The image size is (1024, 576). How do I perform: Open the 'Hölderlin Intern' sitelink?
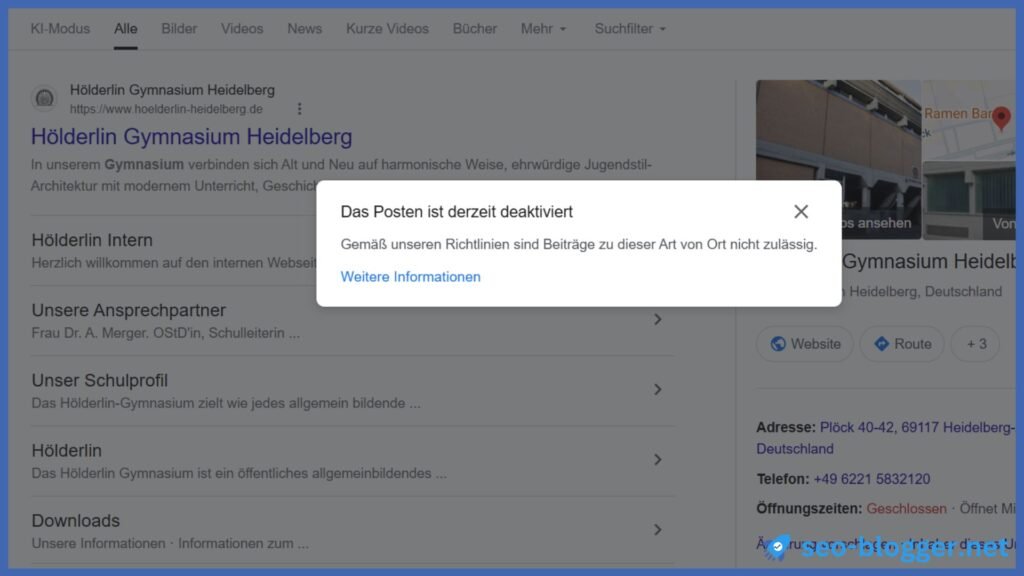pyautogui.click(x=92, y=240)
